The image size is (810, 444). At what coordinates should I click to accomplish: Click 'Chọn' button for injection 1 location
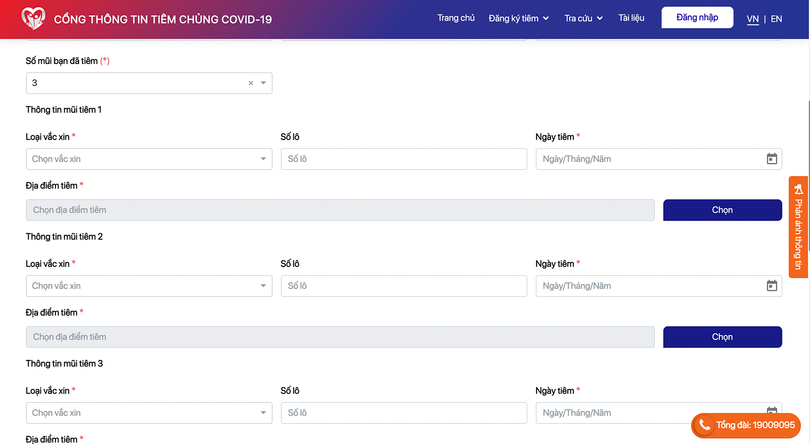tap(722, 210)
